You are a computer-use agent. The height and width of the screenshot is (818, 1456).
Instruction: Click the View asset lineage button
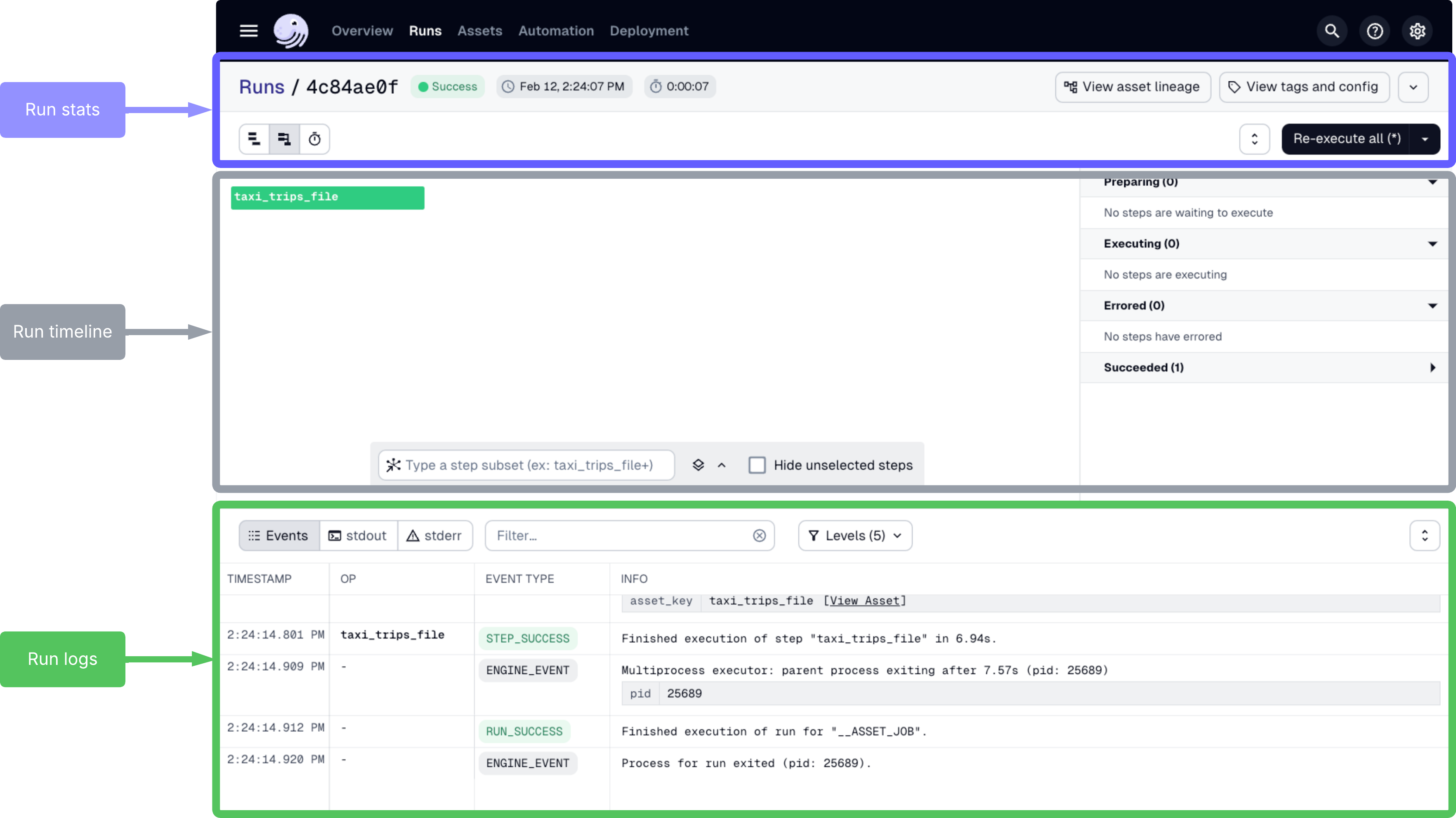(1132, 87)
